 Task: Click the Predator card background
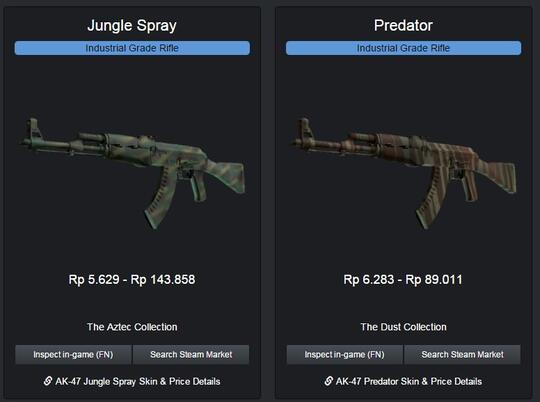pyautogui.click(x=404, y=86)
